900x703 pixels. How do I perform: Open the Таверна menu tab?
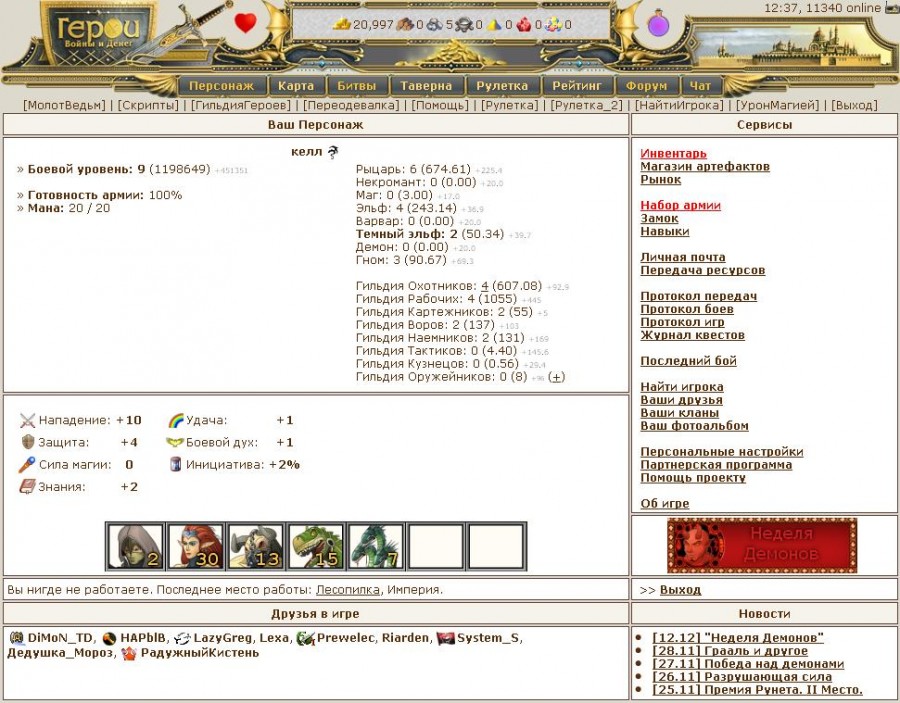(x=426, y=86)
